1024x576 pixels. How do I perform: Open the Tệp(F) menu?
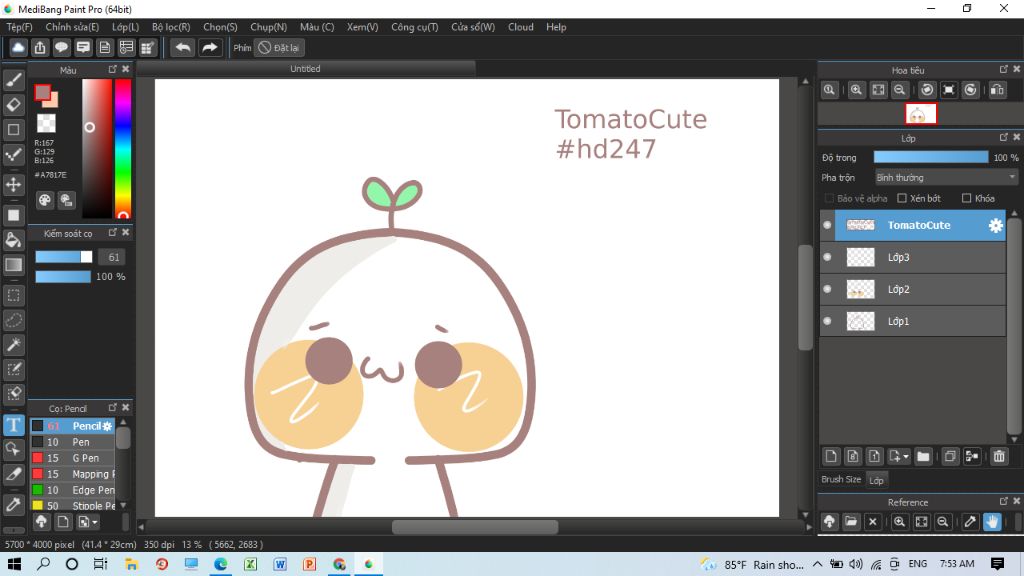tap(20, 27)
